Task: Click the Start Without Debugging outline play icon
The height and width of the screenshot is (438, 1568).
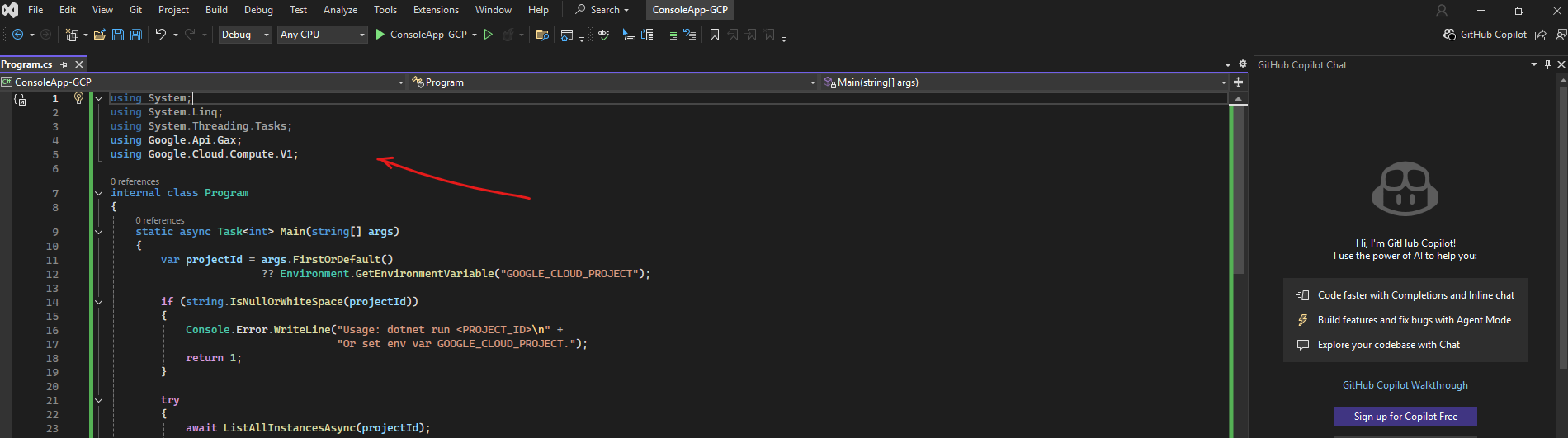Action: (489, 35)
